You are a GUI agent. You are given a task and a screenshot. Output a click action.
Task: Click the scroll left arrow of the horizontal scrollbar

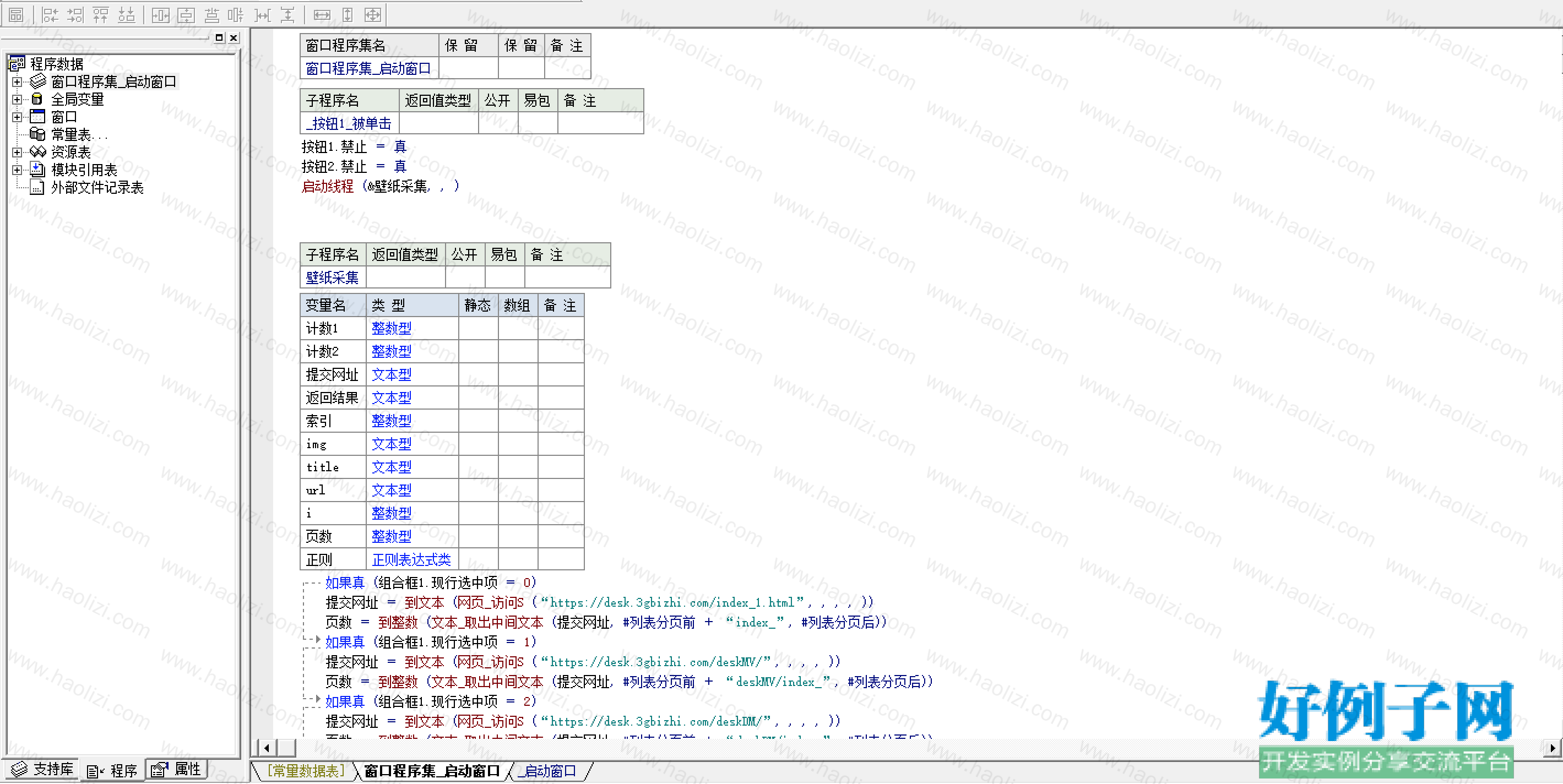[267, 748]
